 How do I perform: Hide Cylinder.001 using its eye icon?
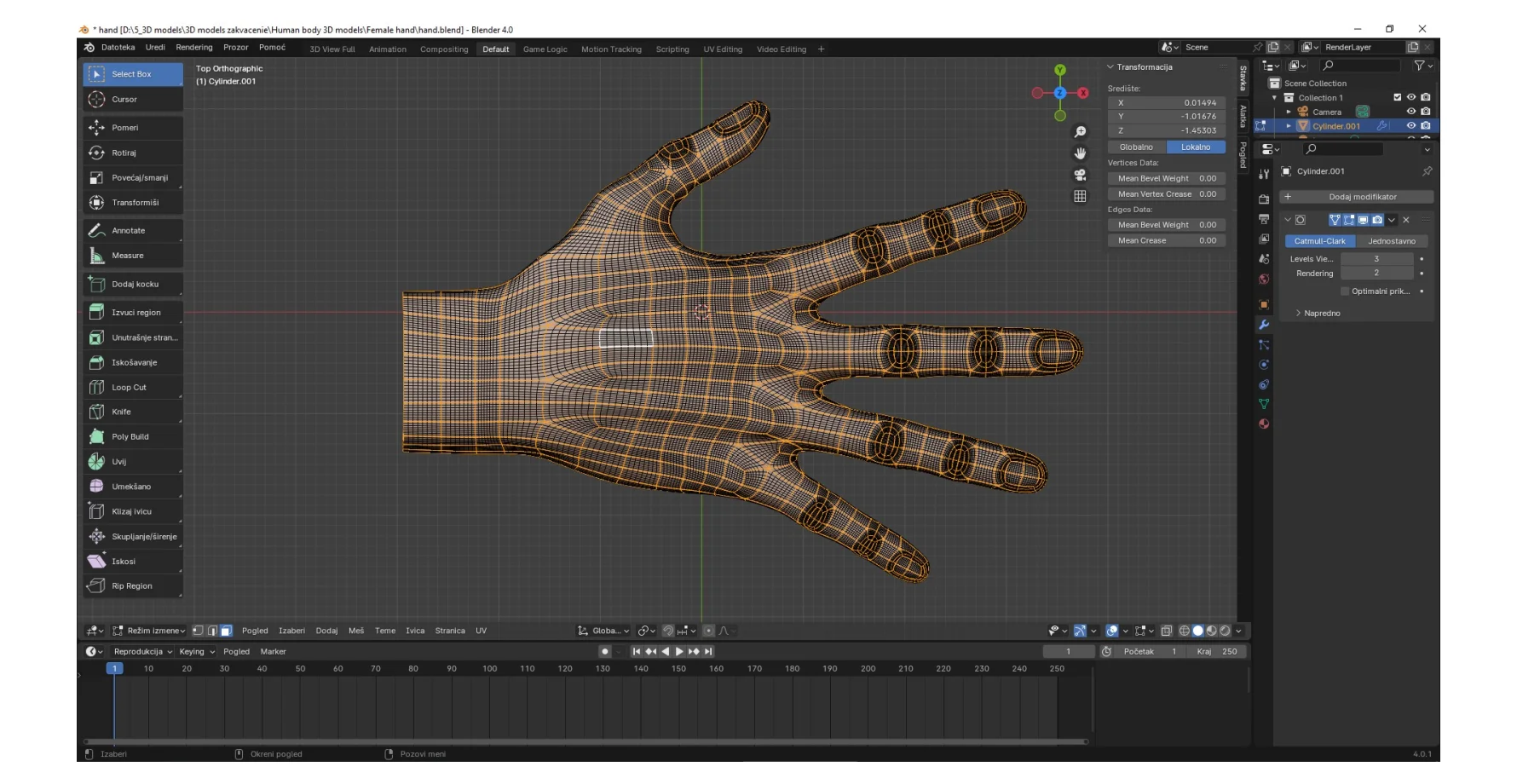(x=1411, y=126)
